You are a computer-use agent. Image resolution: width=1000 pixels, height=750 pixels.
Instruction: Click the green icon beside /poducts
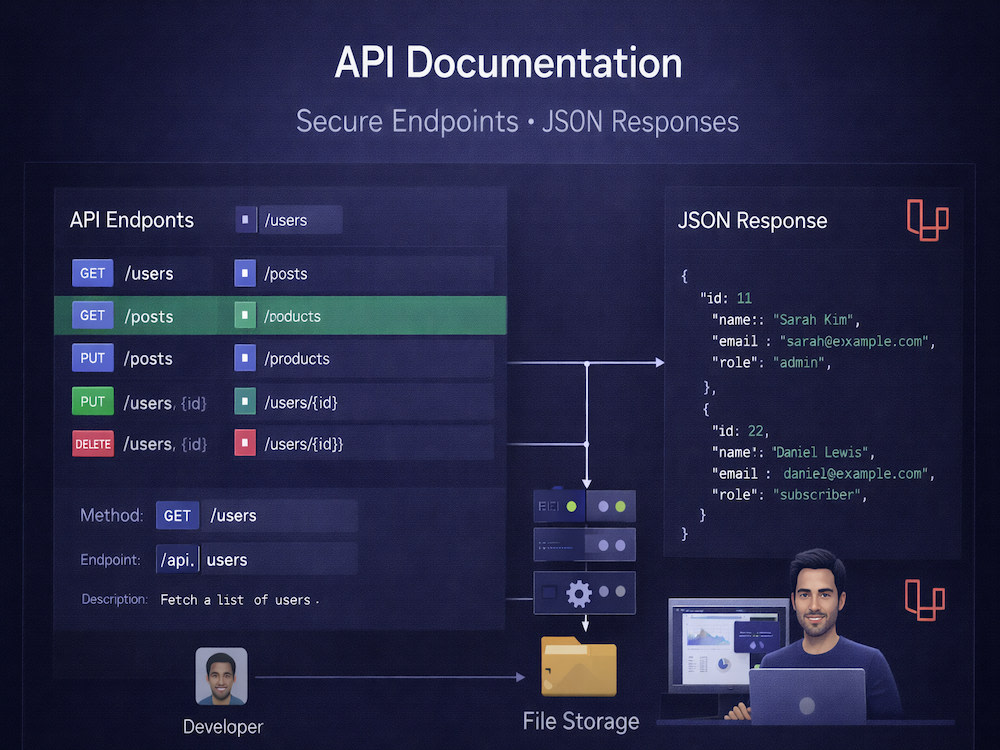tap(245, 315)
